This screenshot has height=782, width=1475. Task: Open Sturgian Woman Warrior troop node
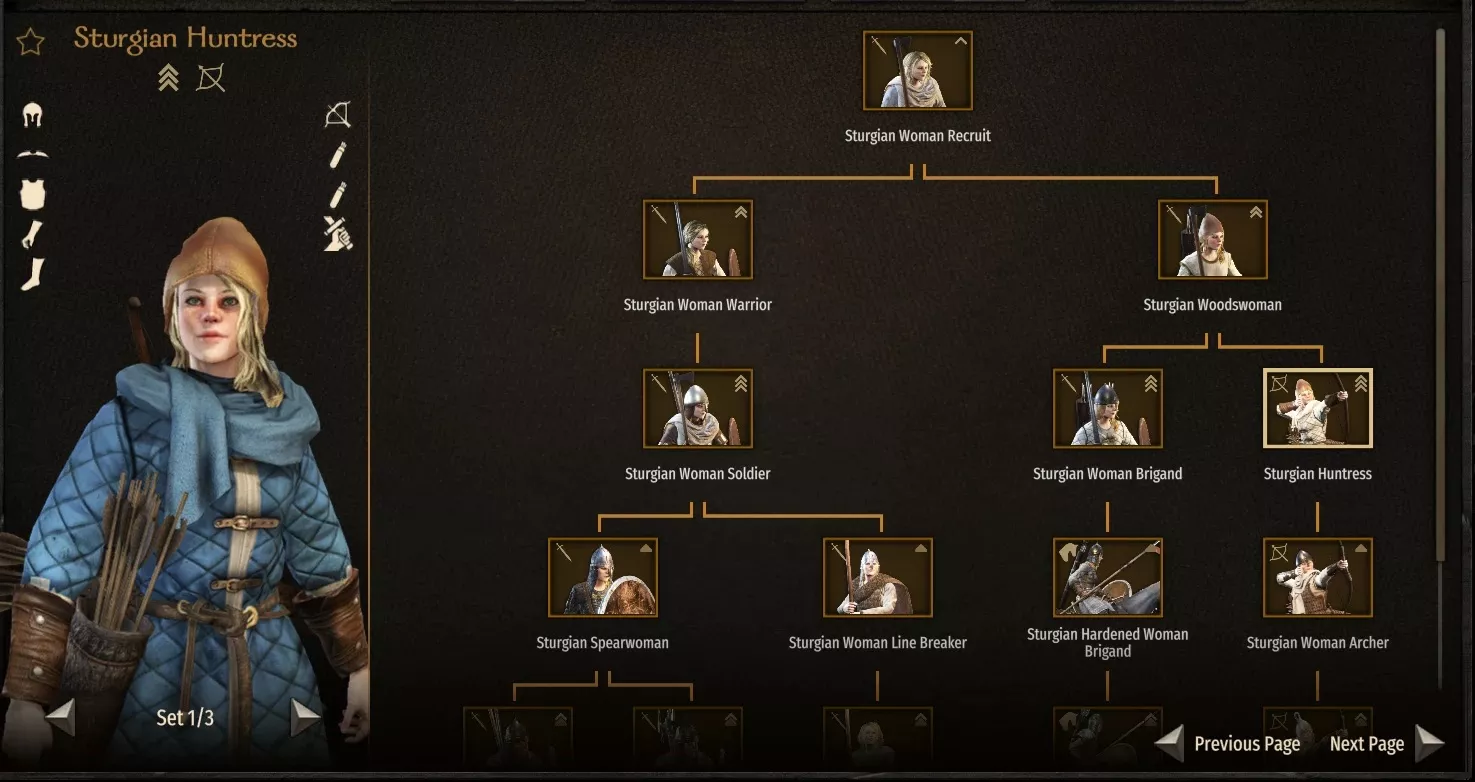coord(698,239)
